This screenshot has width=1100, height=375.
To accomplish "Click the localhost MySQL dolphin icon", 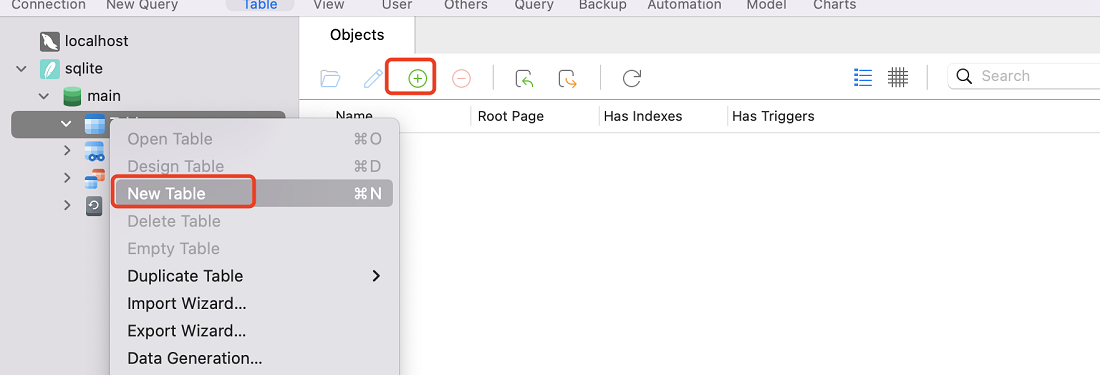I will click(50, 41).
